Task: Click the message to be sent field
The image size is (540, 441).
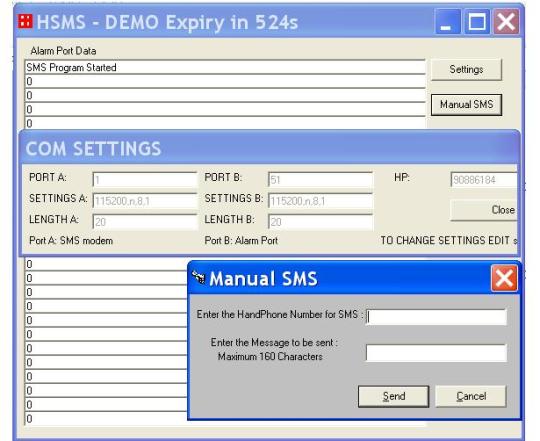Action: (x=436, y=353)
